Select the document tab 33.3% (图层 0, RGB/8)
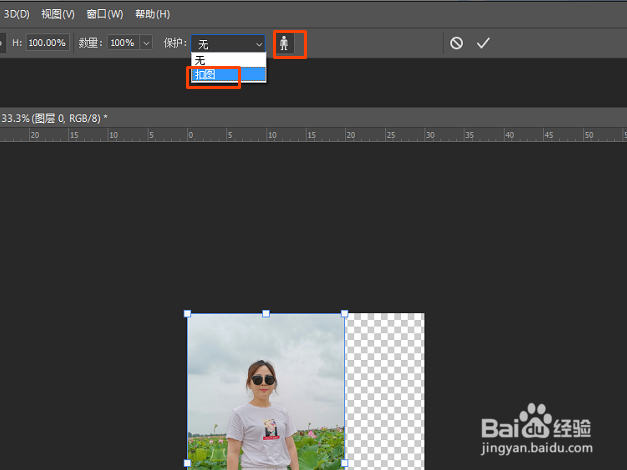627x470 pixels. 54,118
